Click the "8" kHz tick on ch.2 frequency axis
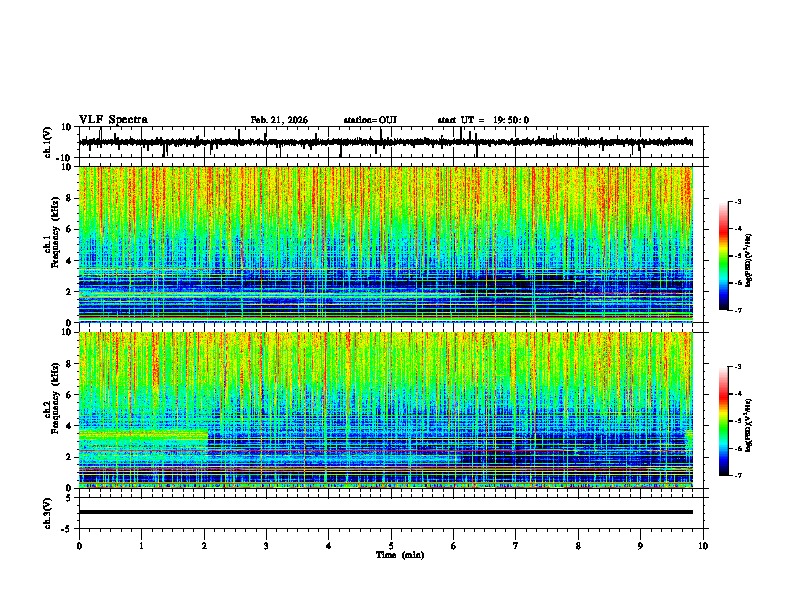 coord(69,364)
